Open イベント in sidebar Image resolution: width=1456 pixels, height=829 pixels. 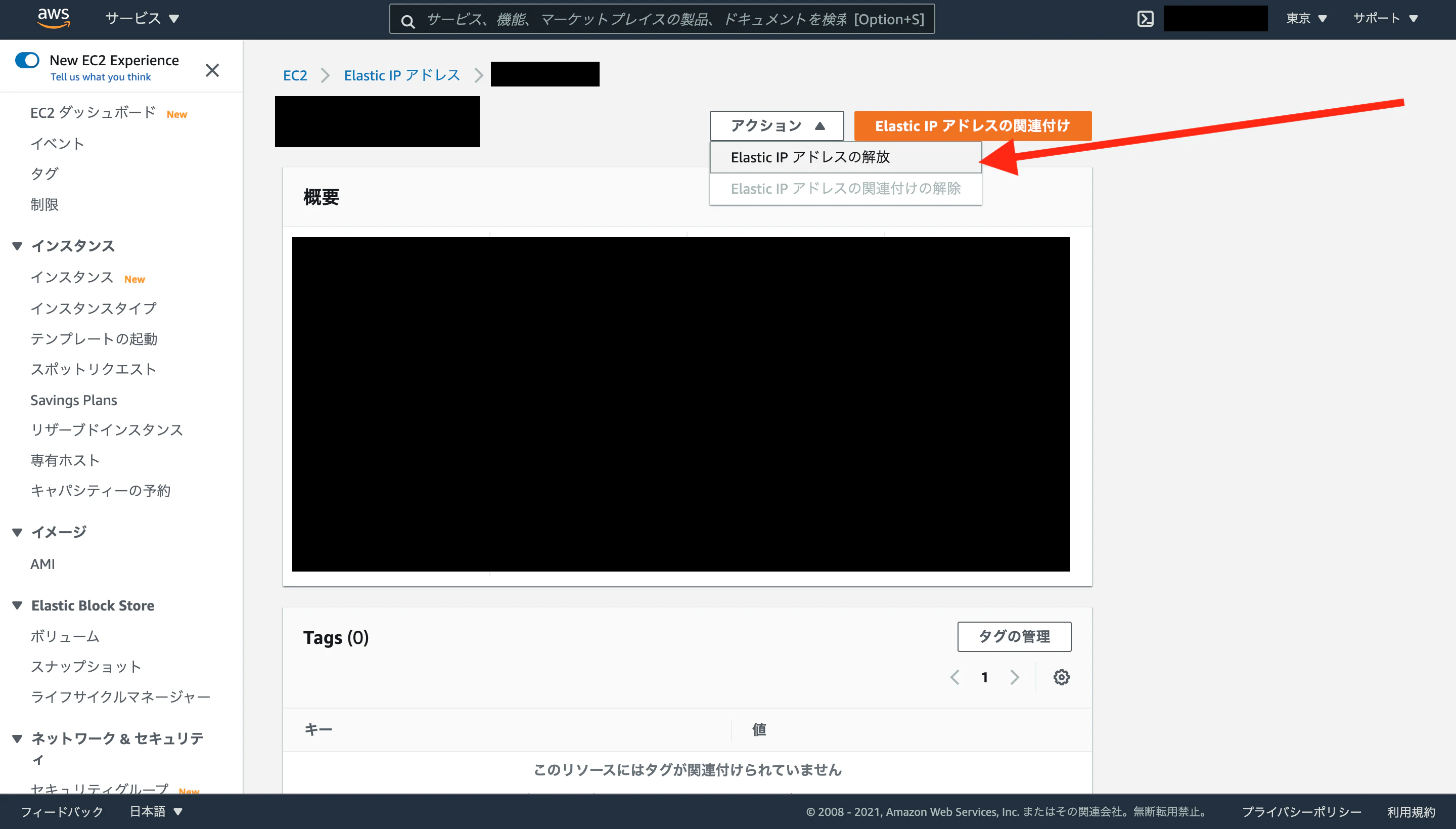tap(58, 144)
